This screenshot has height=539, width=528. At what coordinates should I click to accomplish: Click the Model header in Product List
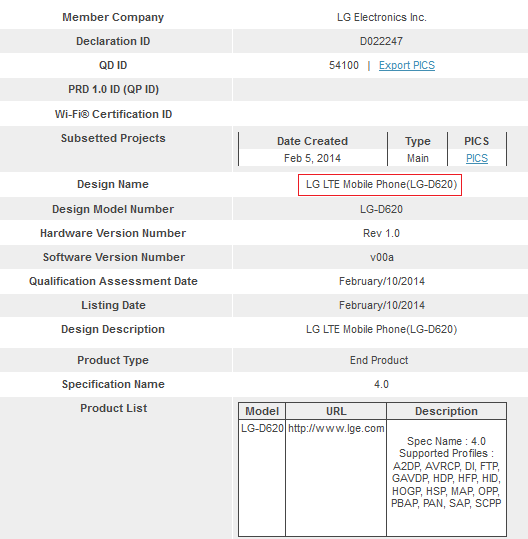pos(262,411)
